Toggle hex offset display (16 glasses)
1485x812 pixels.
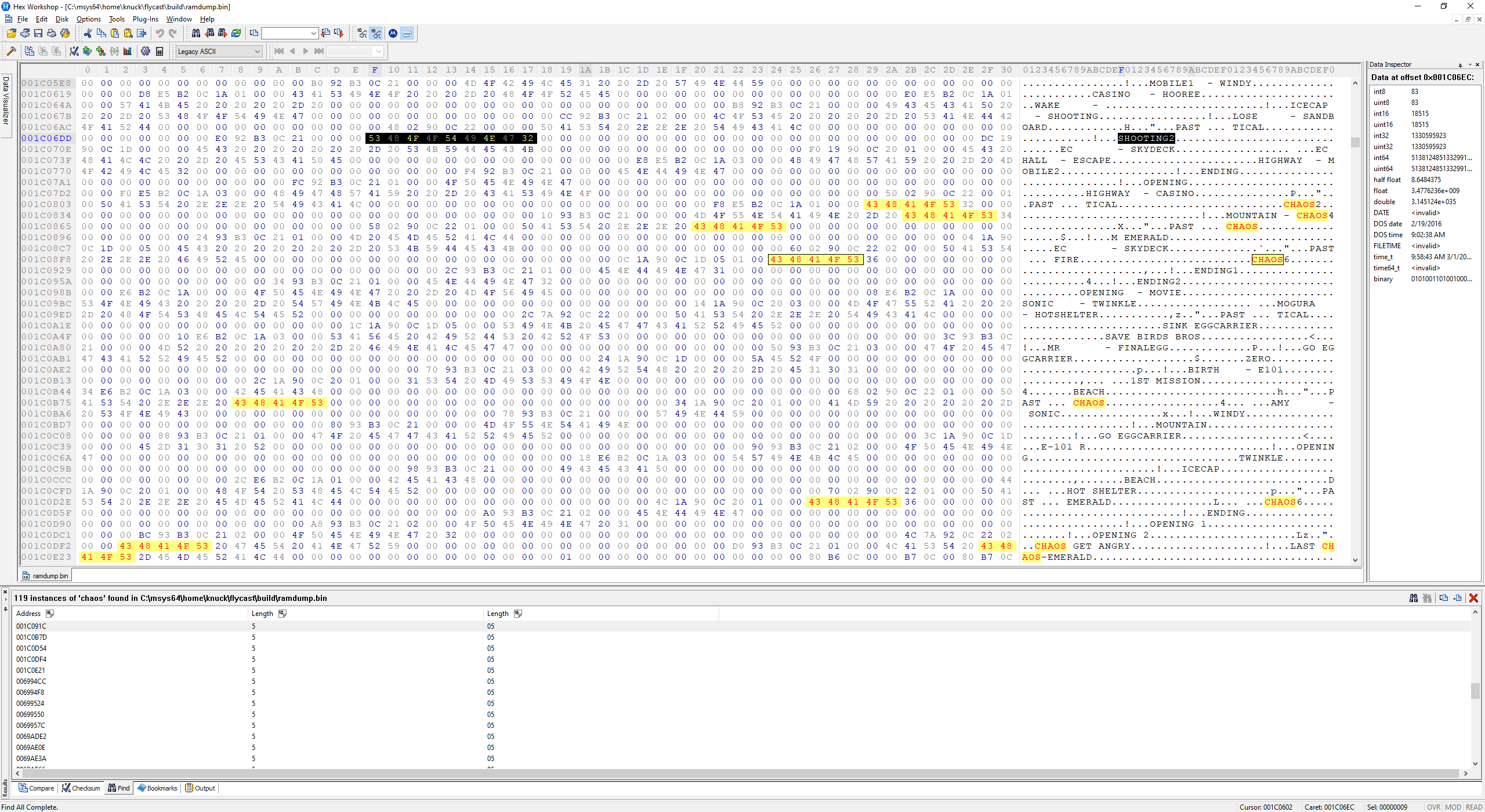click(376, 34)
